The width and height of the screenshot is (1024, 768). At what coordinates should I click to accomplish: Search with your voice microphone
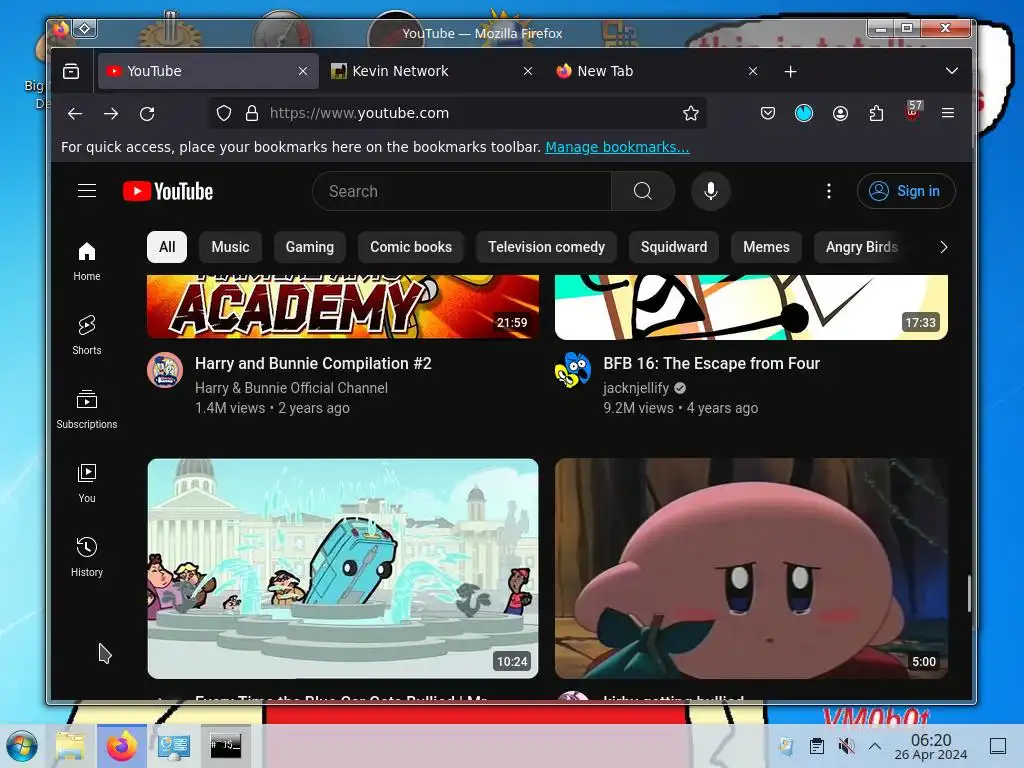tap(711, 191)
